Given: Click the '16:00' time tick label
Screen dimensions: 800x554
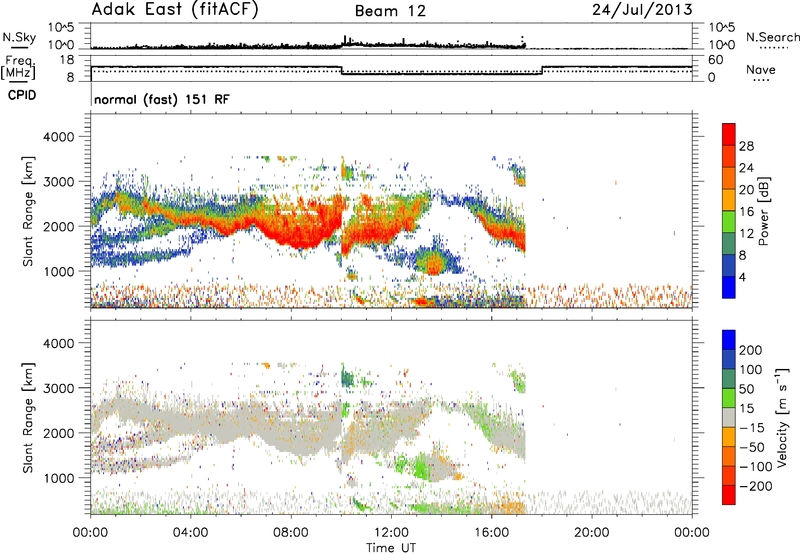Looking at the screenshot, I should [491, 533].
